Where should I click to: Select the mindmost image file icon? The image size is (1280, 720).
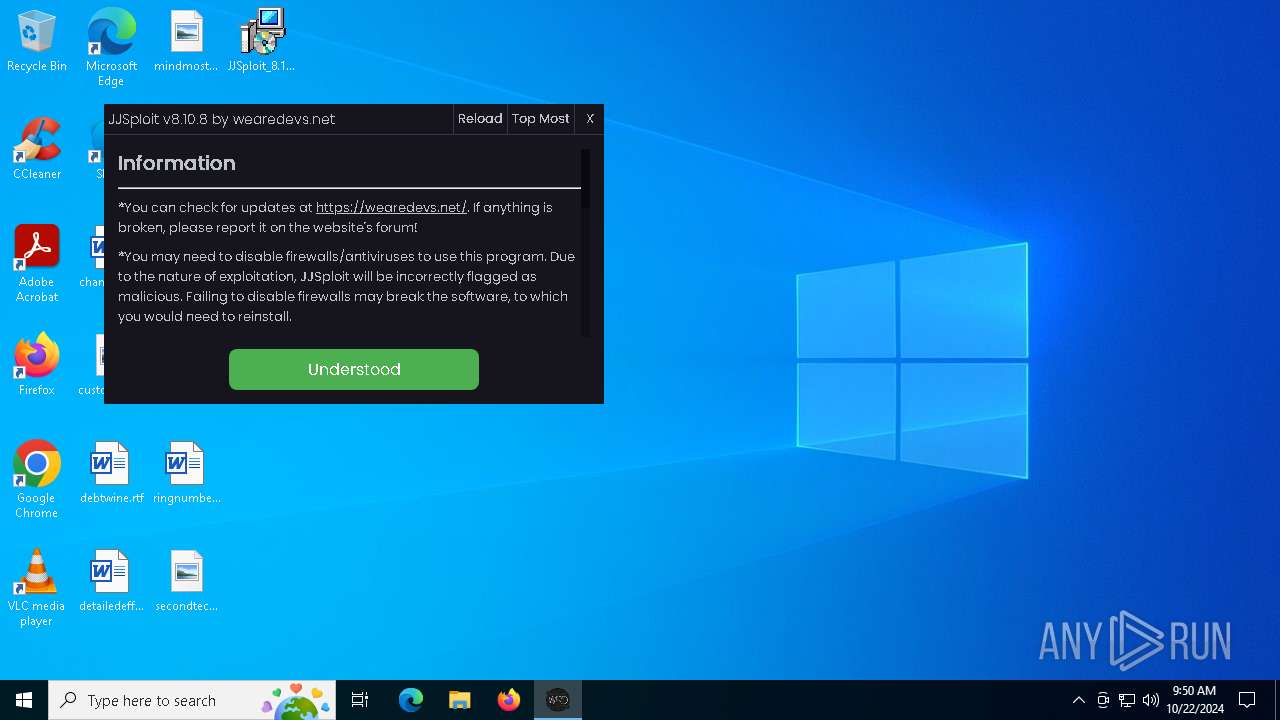click(186, 42)
